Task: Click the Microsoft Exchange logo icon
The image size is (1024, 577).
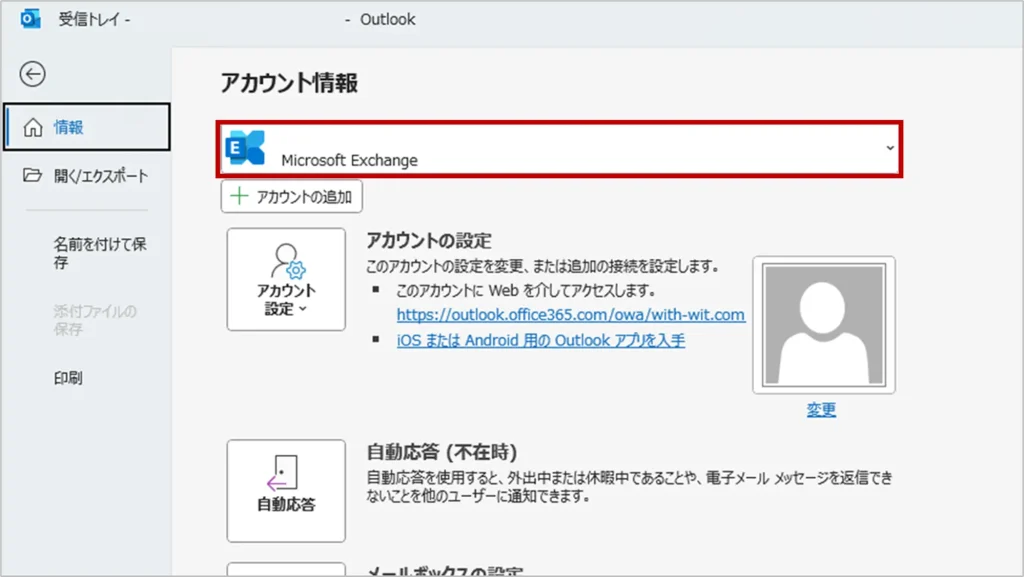Action: pyautogui.click(x=246, y=148)
